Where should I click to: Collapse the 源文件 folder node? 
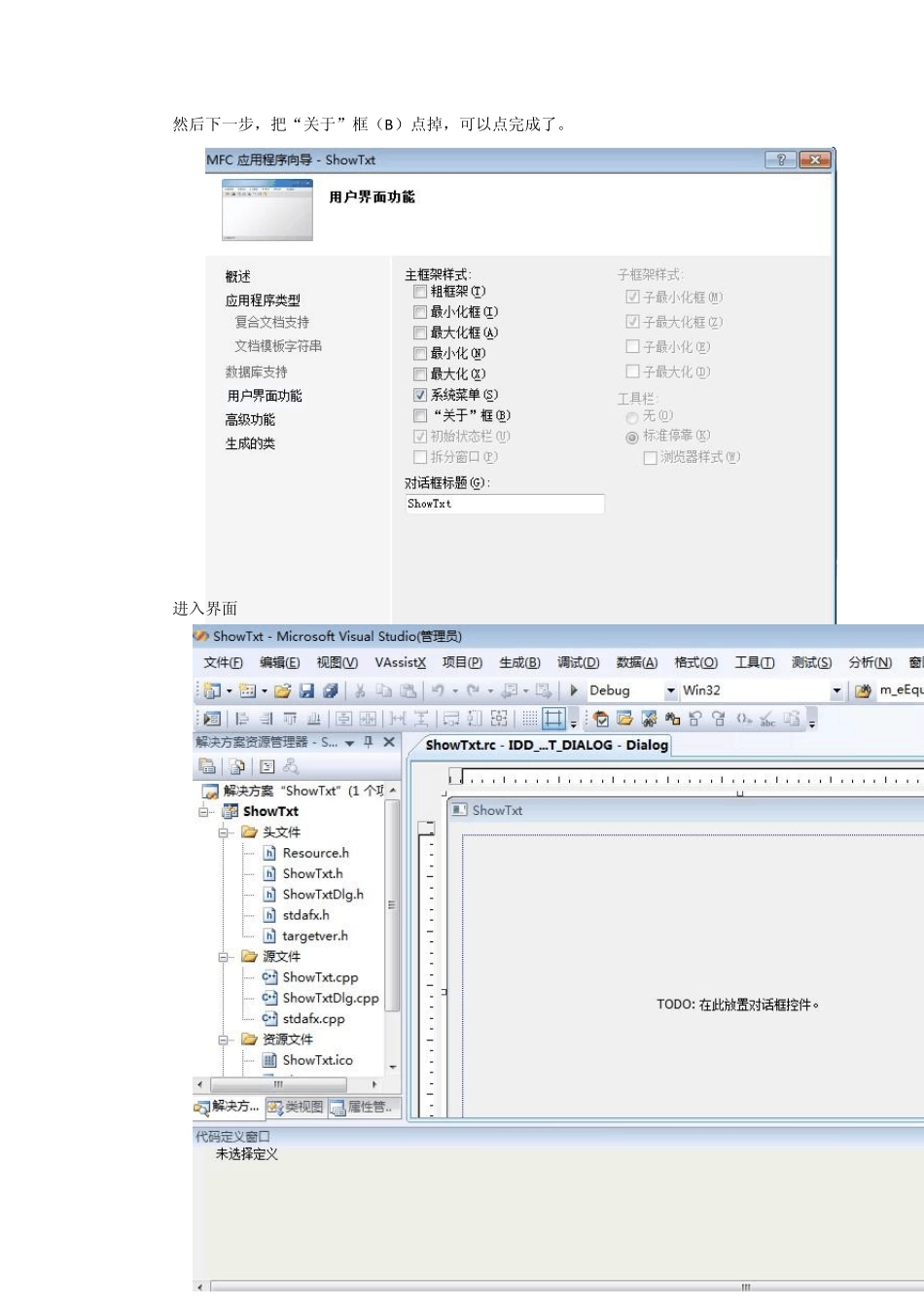[224, 957]
